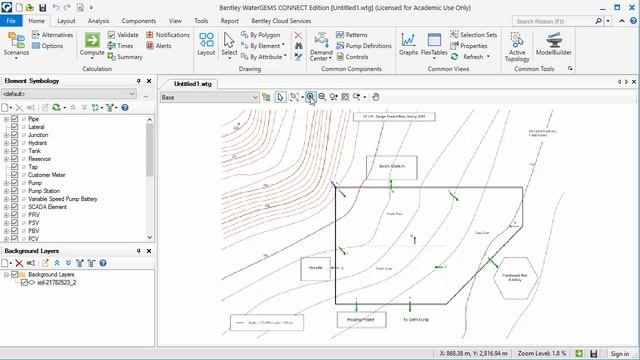Open the <default> symbology dropdown
This screenshot has height=360, width=640.
132,94
